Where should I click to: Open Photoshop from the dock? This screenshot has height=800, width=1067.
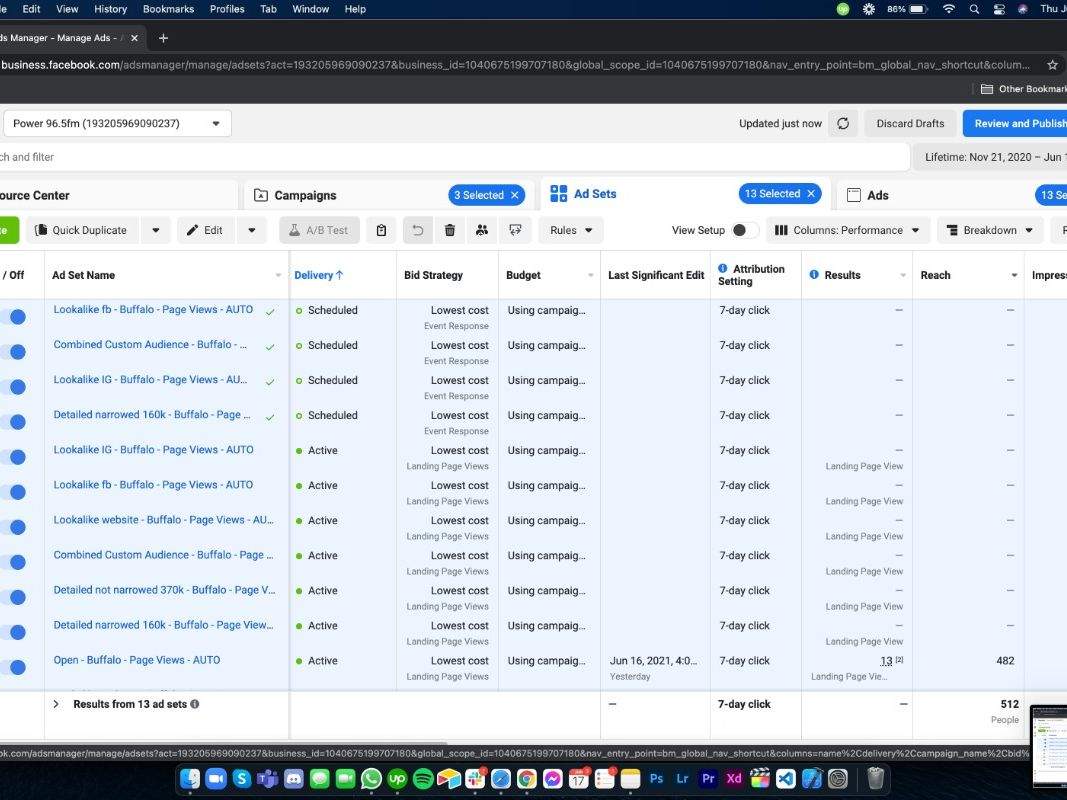[x=656, y=778]
